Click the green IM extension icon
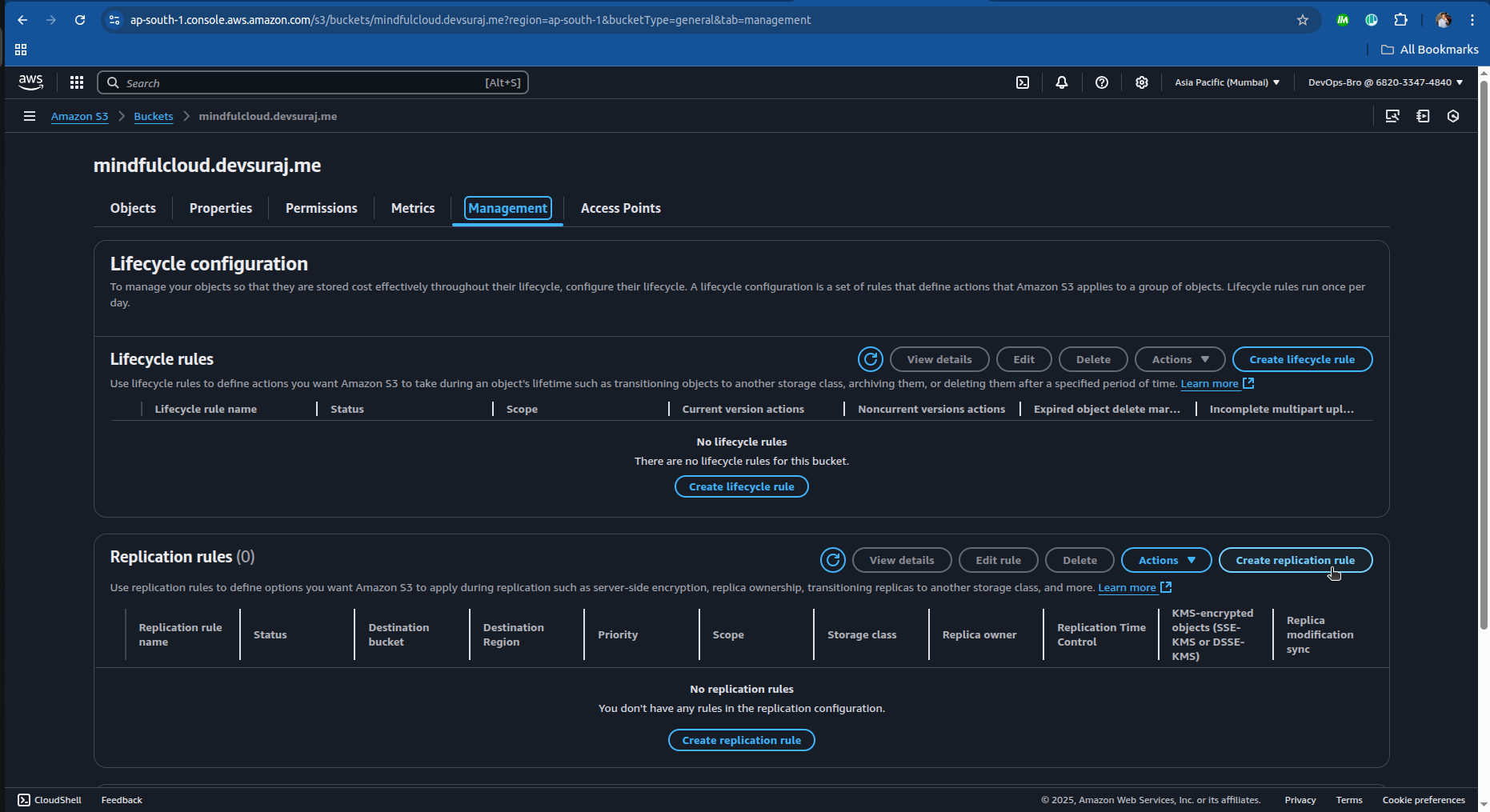1490x812 pixels. (x=1343, y=20)
